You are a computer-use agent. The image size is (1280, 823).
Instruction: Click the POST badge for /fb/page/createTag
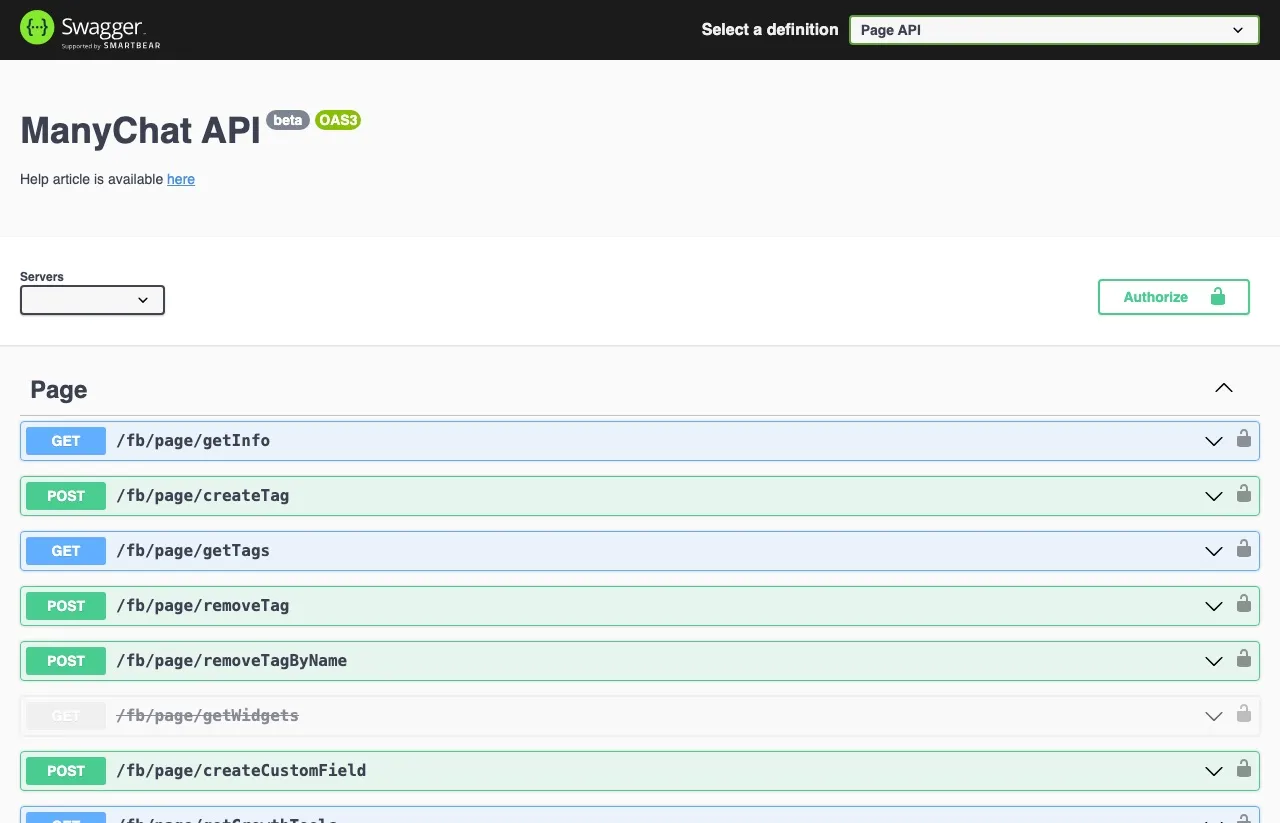(x=66, y=496)
